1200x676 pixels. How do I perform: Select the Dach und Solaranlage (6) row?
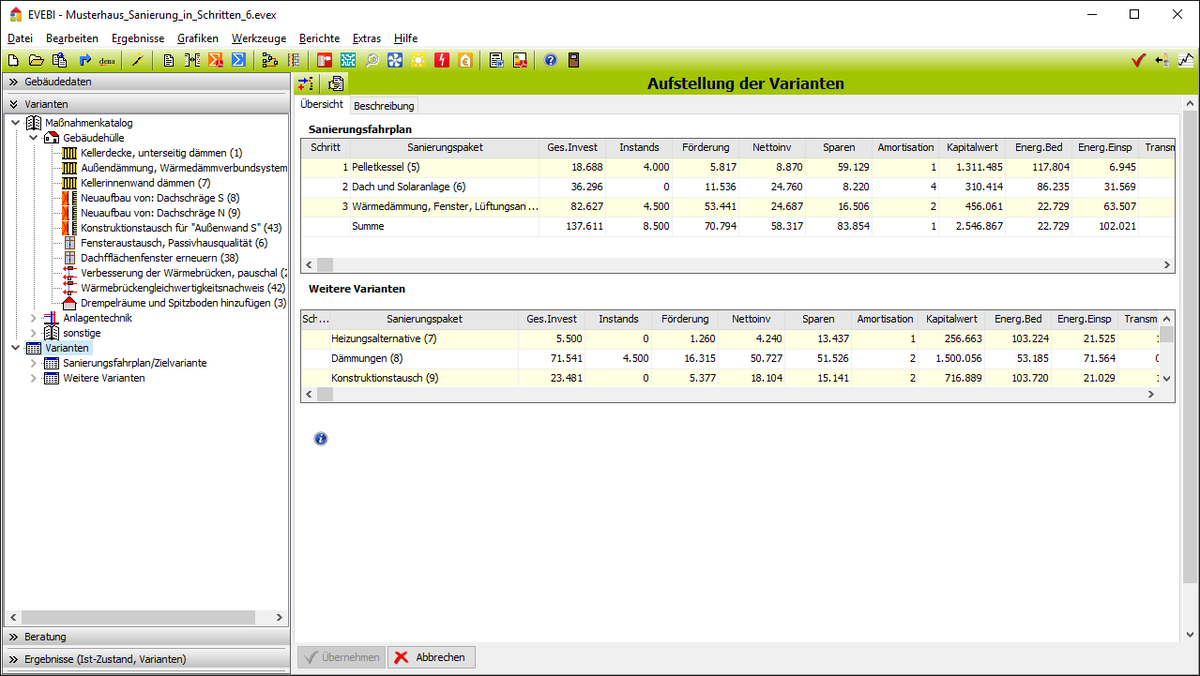pyautogui.click(x=738, y=187)
